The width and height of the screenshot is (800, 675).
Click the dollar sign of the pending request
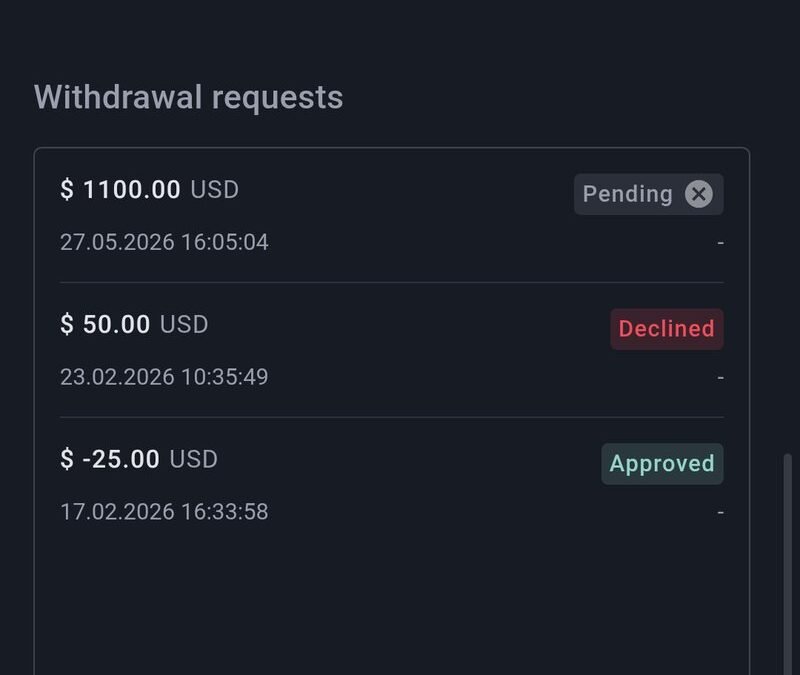click(x=67, y=189)
